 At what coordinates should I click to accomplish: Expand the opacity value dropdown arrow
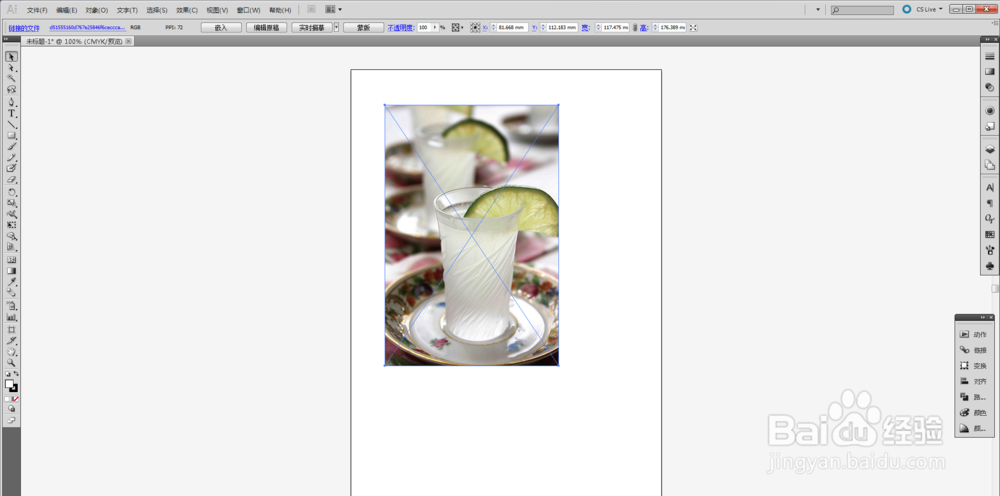tap(435, 27)
